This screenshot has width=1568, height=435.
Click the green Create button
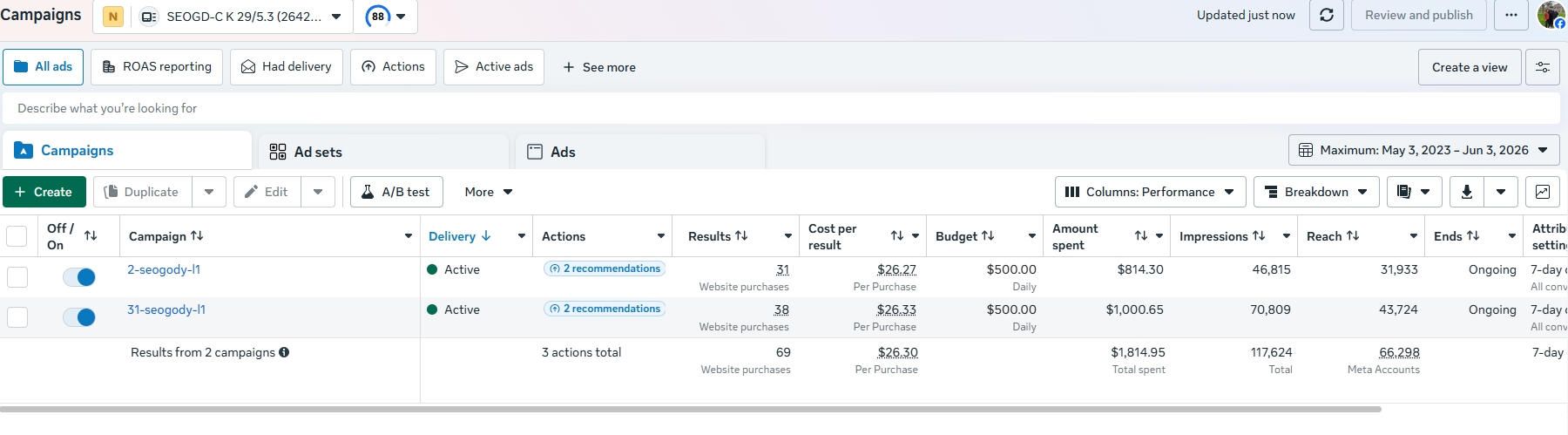coord(44,192)
